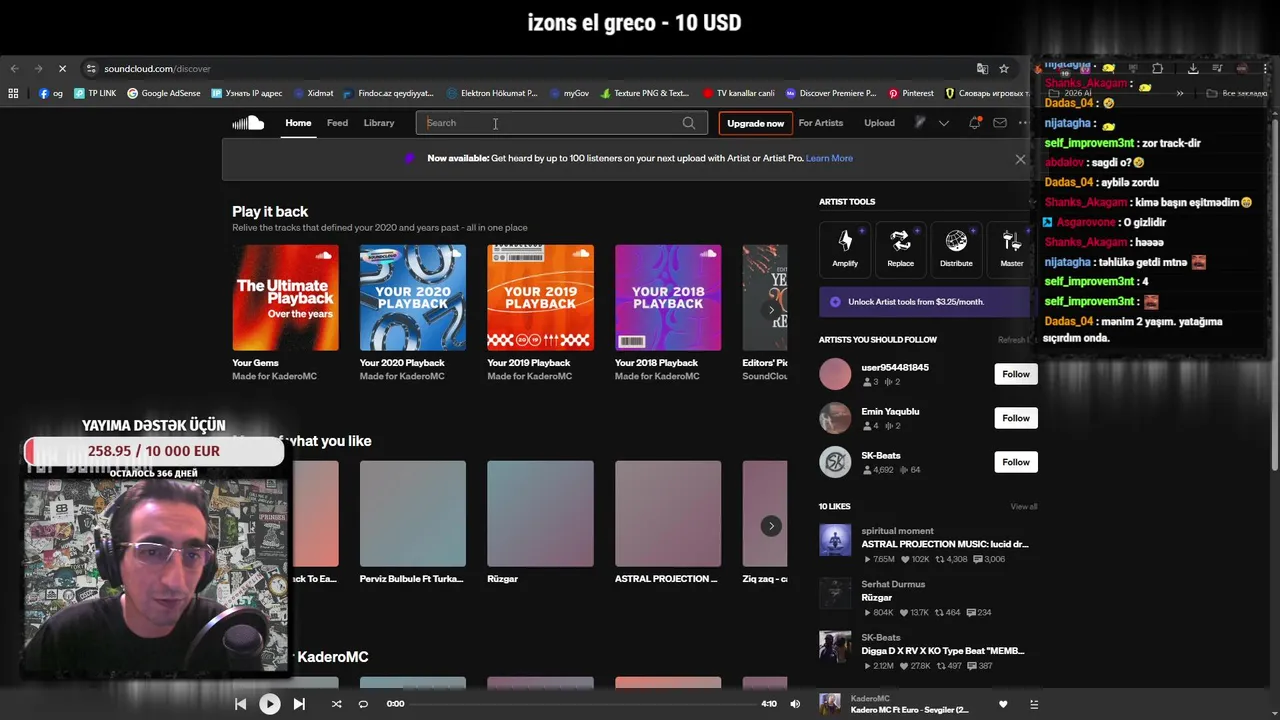Open Your 2019 Playback cover
This screenshot has width=1280, height=720.
540,298
